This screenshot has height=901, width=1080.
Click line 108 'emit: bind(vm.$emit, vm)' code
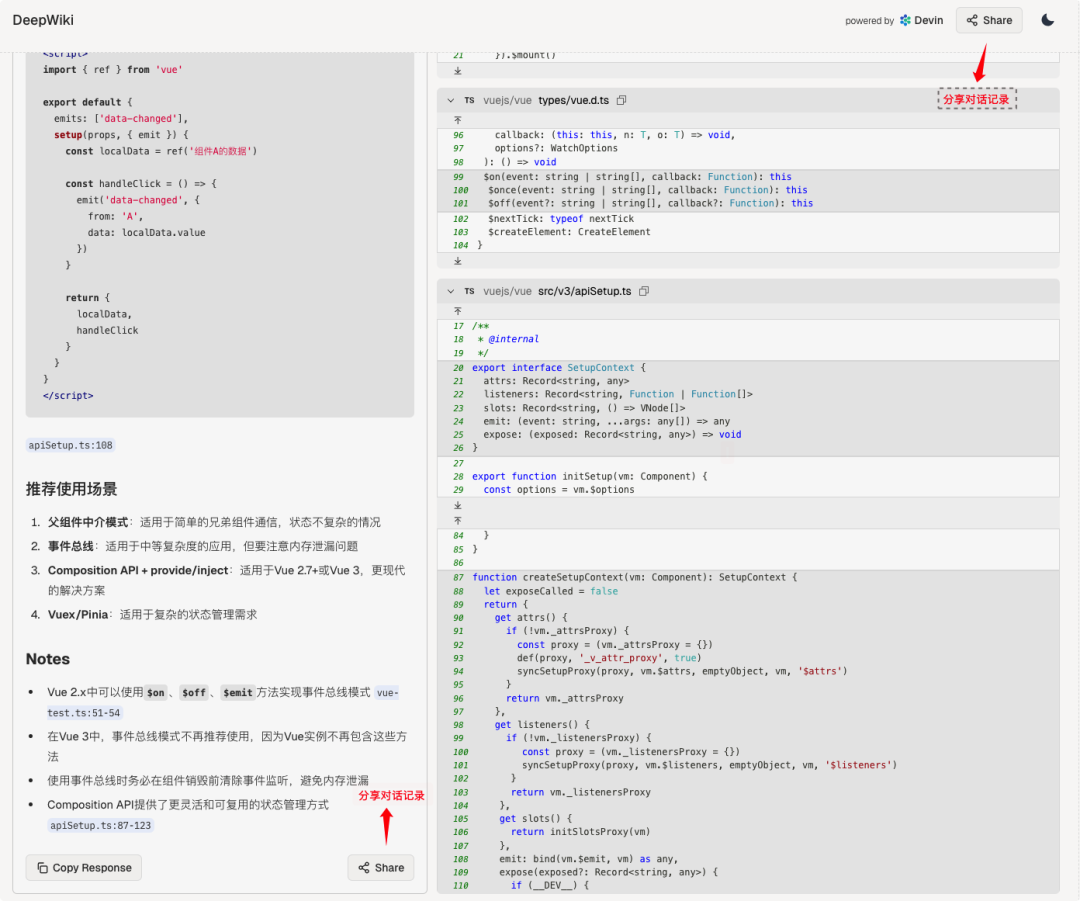click(x=589, y=859)
